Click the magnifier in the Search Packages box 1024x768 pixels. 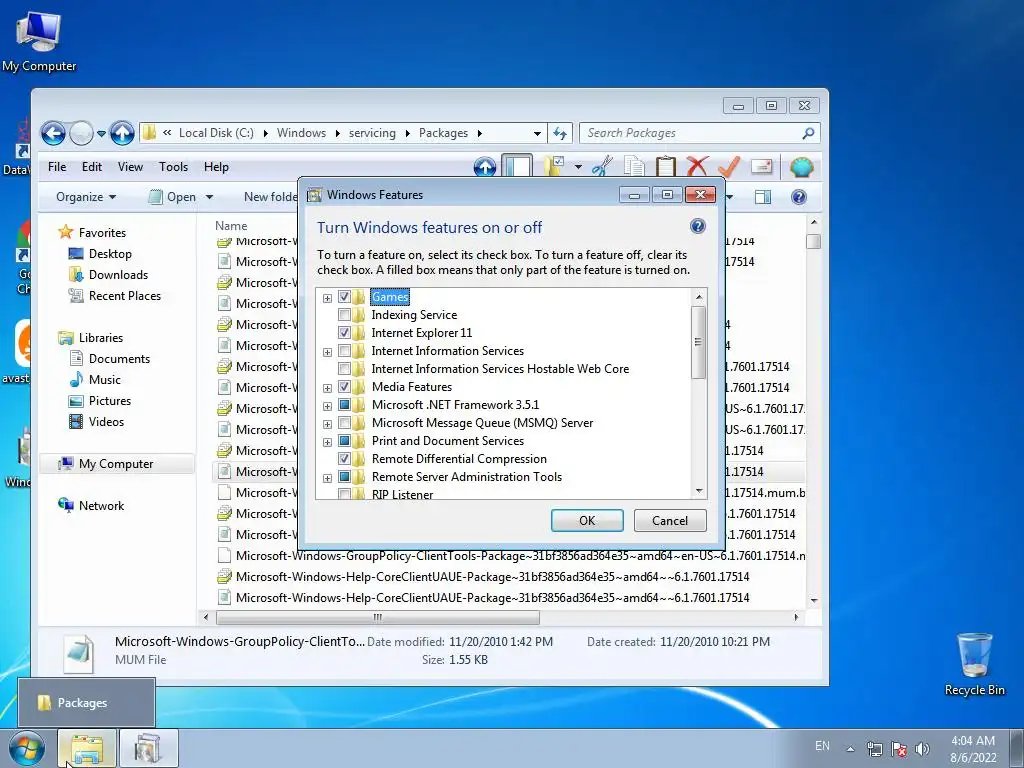tap(808, 133)
